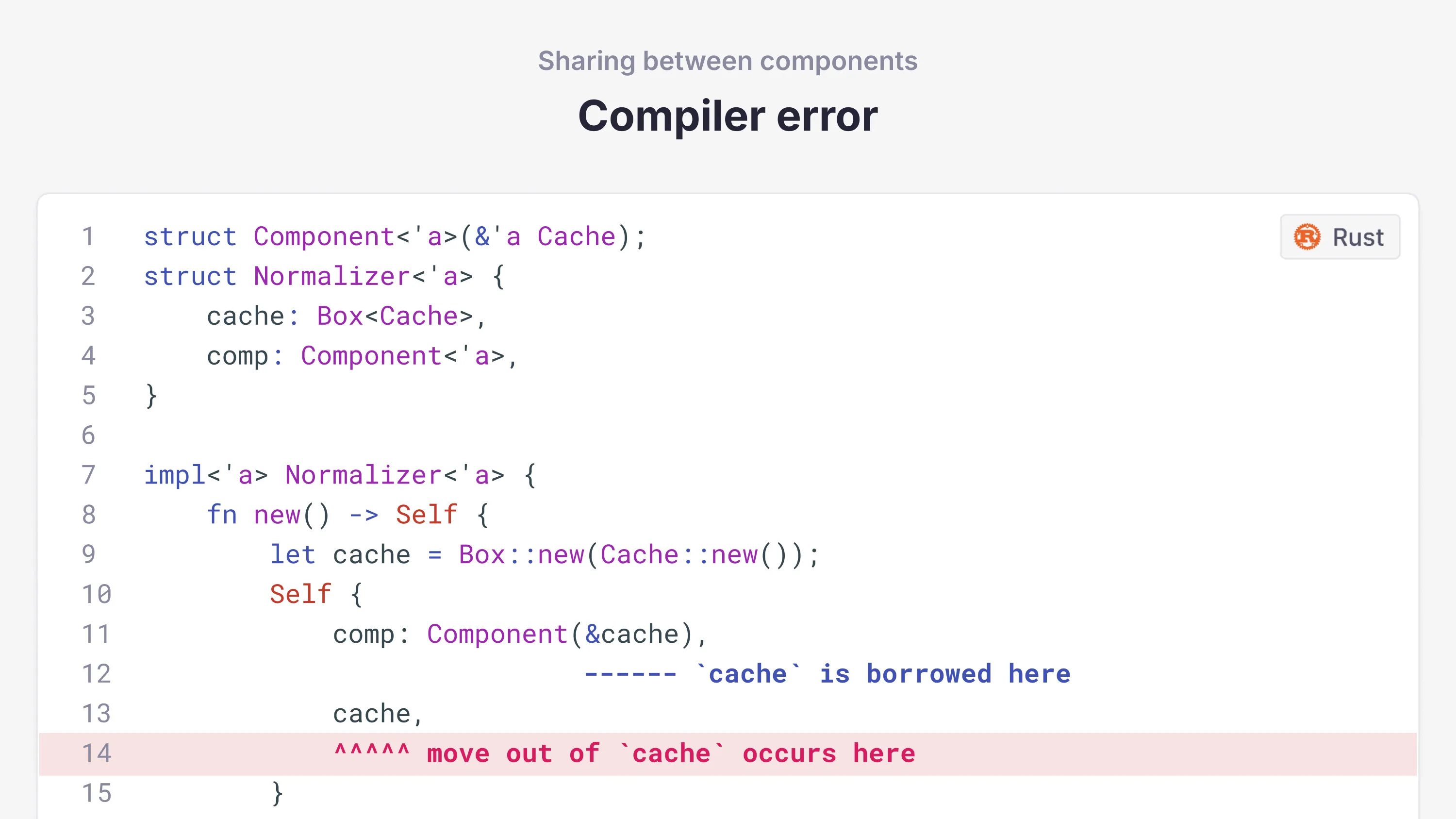Click the "Compiler error" heading
Image resolution: width=1456 pixels, height=819 pixels.
point(728,116)
